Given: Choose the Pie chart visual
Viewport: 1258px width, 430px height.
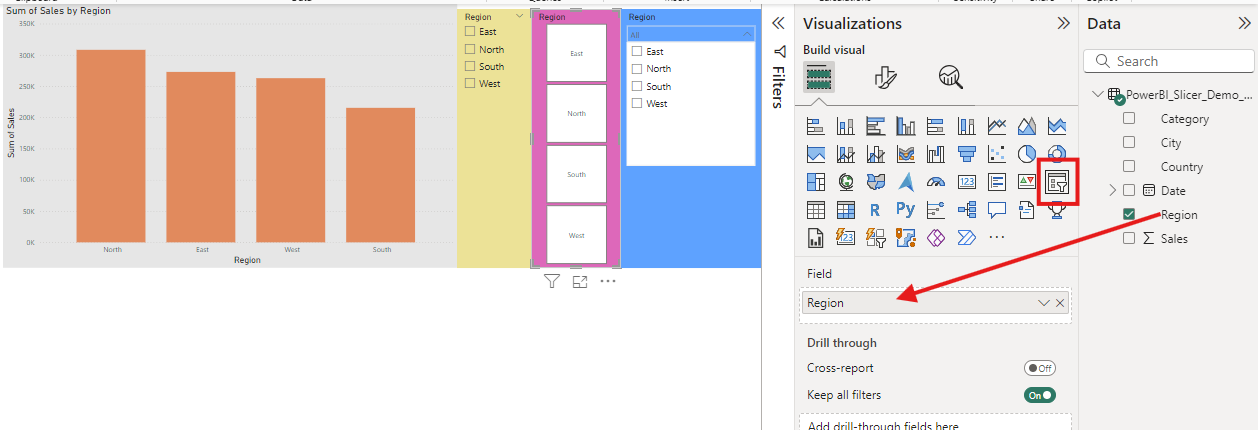Looking at the screenshot, I should point(1027,154).
